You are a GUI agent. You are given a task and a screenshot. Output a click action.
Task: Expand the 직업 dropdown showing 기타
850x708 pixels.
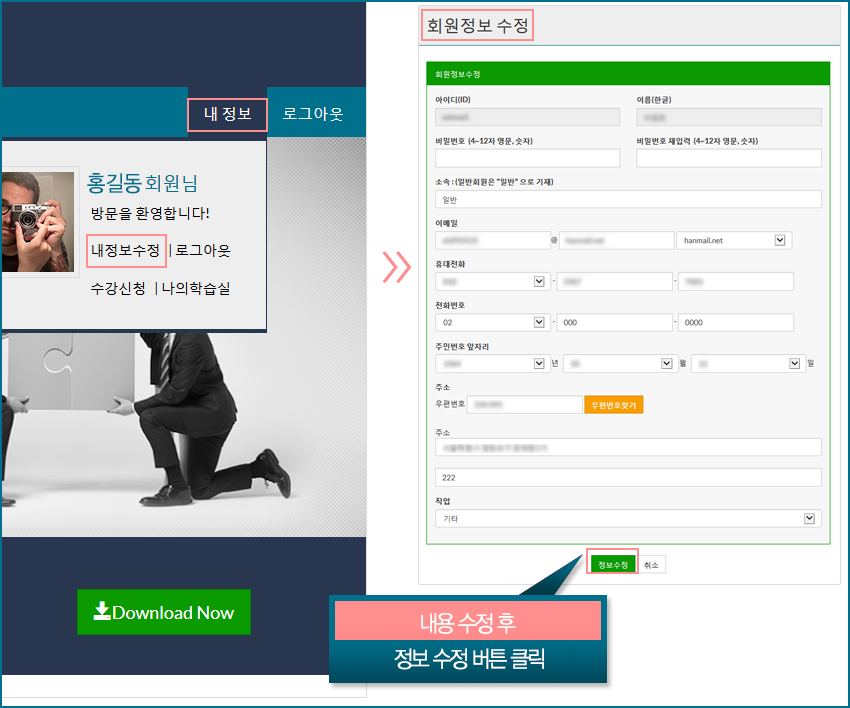628,519
